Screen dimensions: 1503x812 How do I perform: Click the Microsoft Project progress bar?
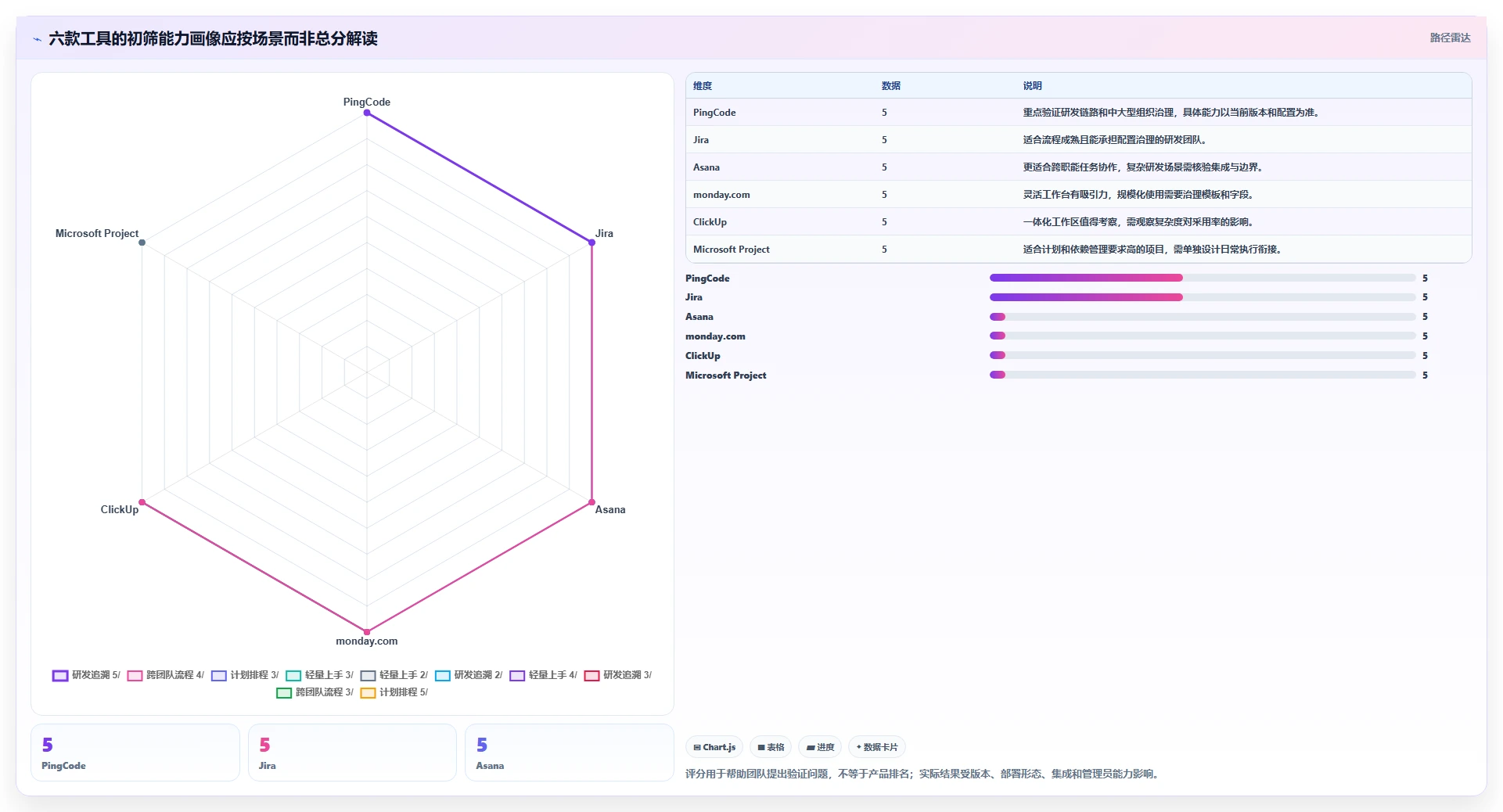[1203, 375]
